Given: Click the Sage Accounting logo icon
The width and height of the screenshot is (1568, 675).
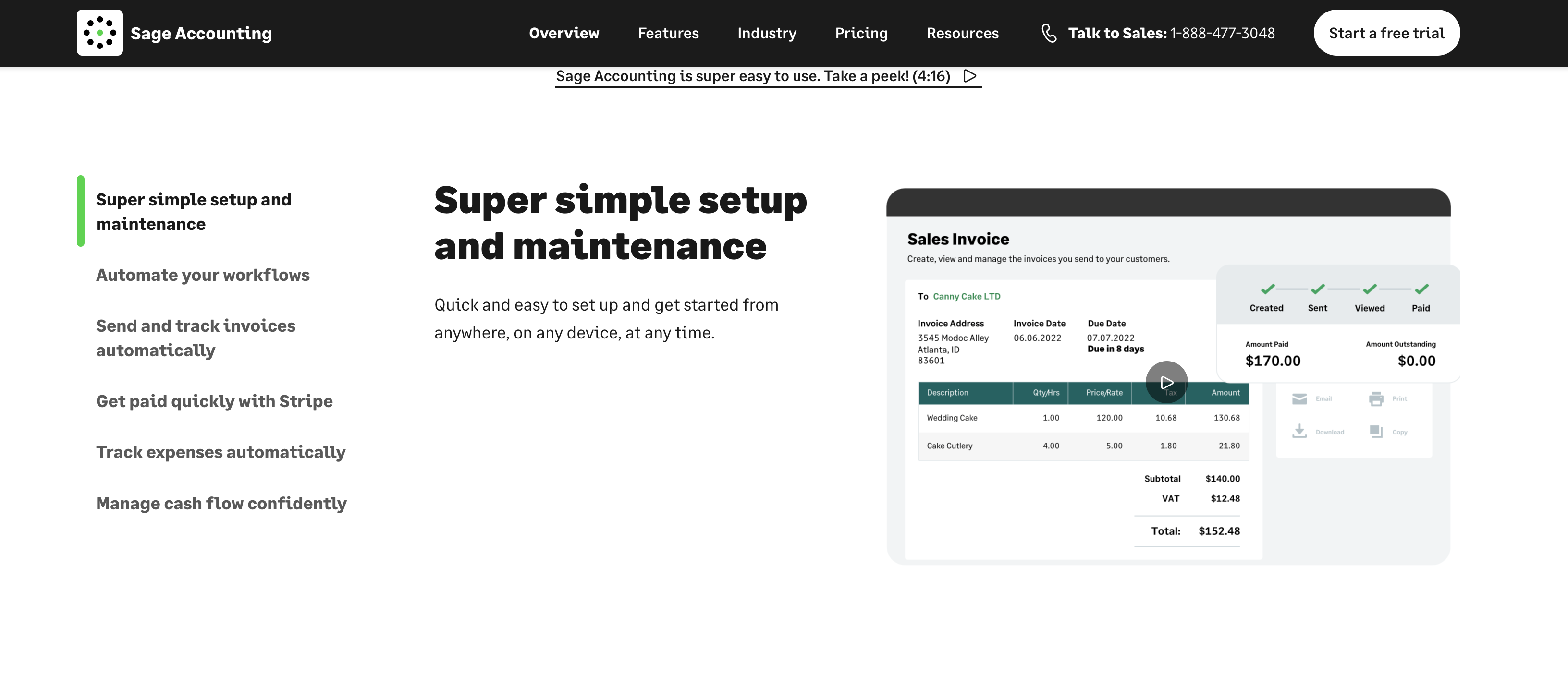Looking at the screenshot, I should click(99, 33).
